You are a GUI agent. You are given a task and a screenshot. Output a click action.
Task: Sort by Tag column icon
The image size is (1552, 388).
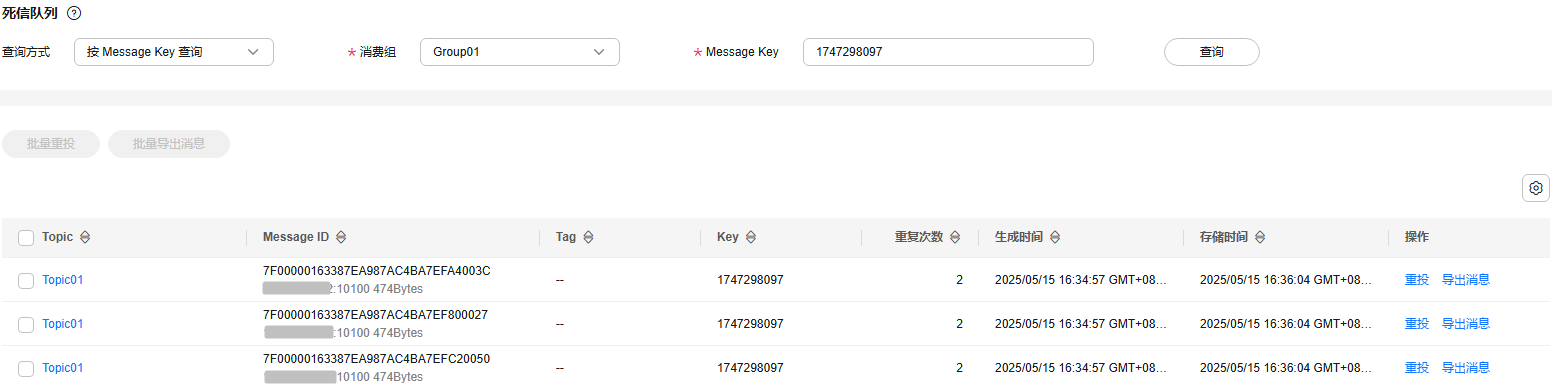tap(588, 237)
